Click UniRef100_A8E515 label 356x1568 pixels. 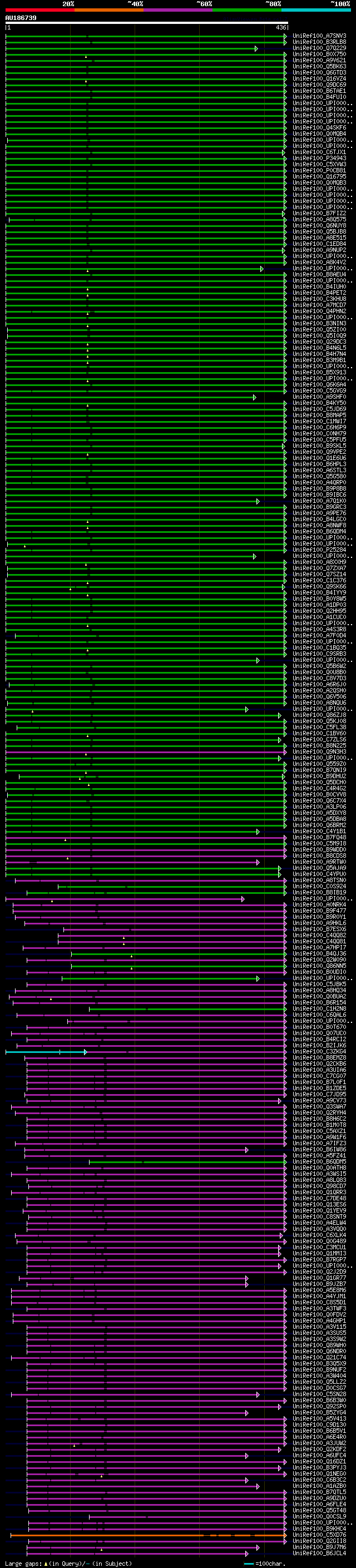(x=319, y=238)
